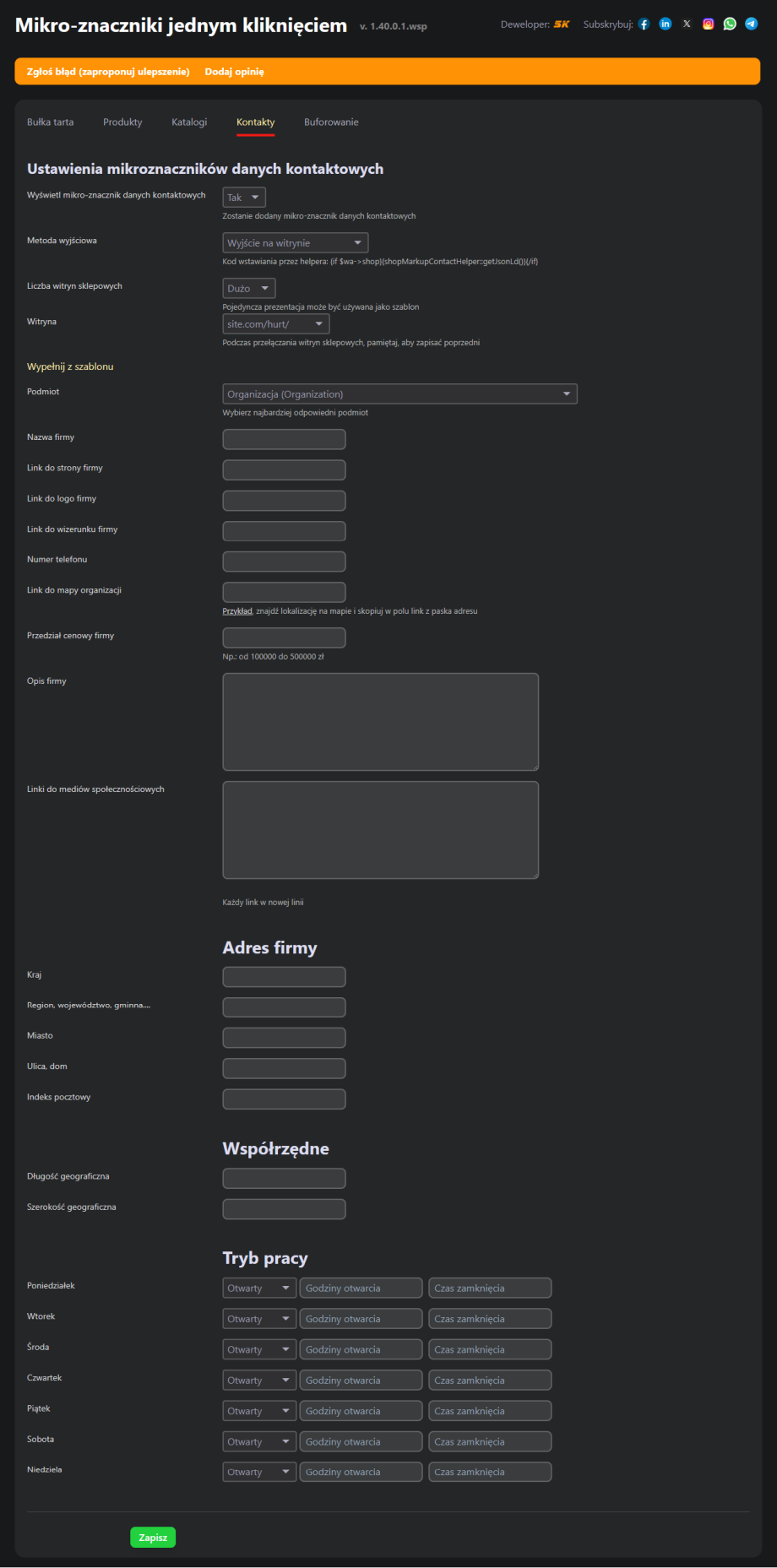Viewport: 777px width, 1568px height.
Task: Open the WhatsApp icon
Action: (x=730, y=24)
